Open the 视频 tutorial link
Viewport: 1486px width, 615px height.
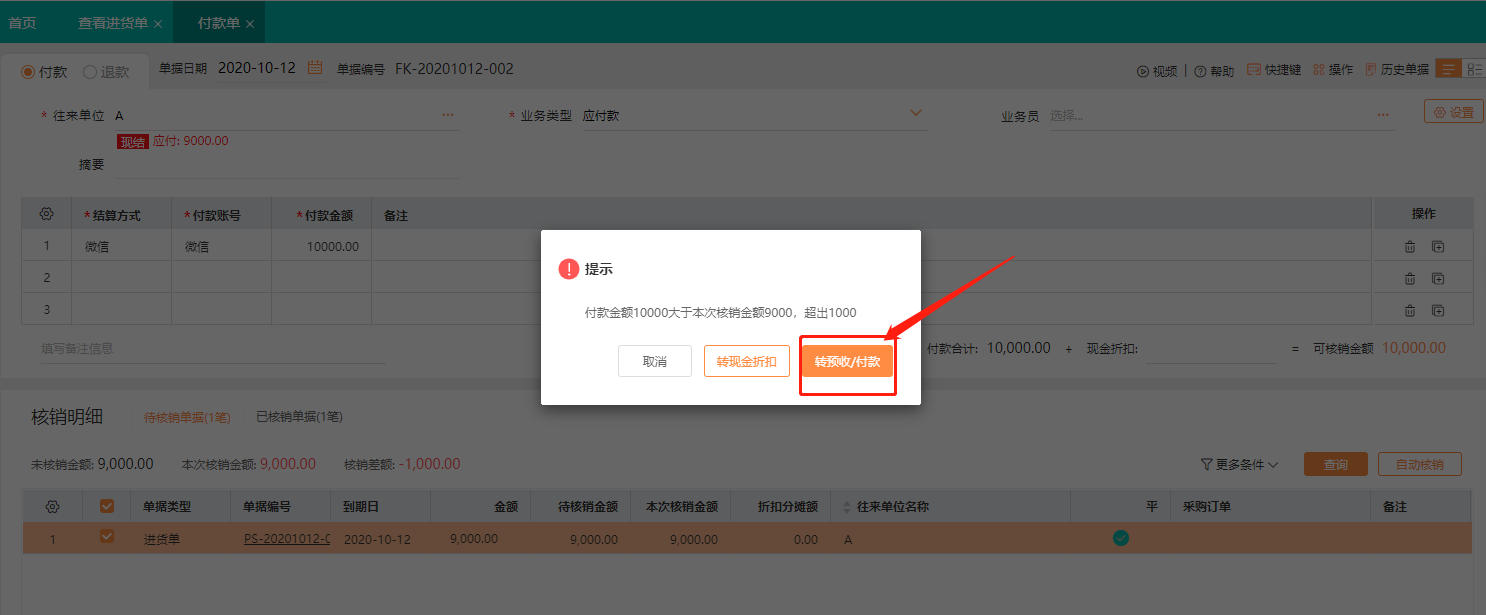coord(1157,71)
